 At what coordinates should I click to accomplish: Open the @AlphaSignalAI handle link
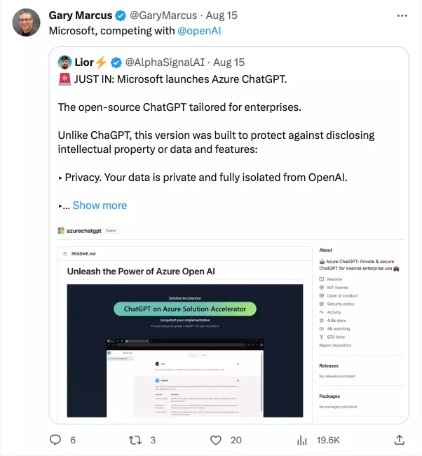coord(165,62)
